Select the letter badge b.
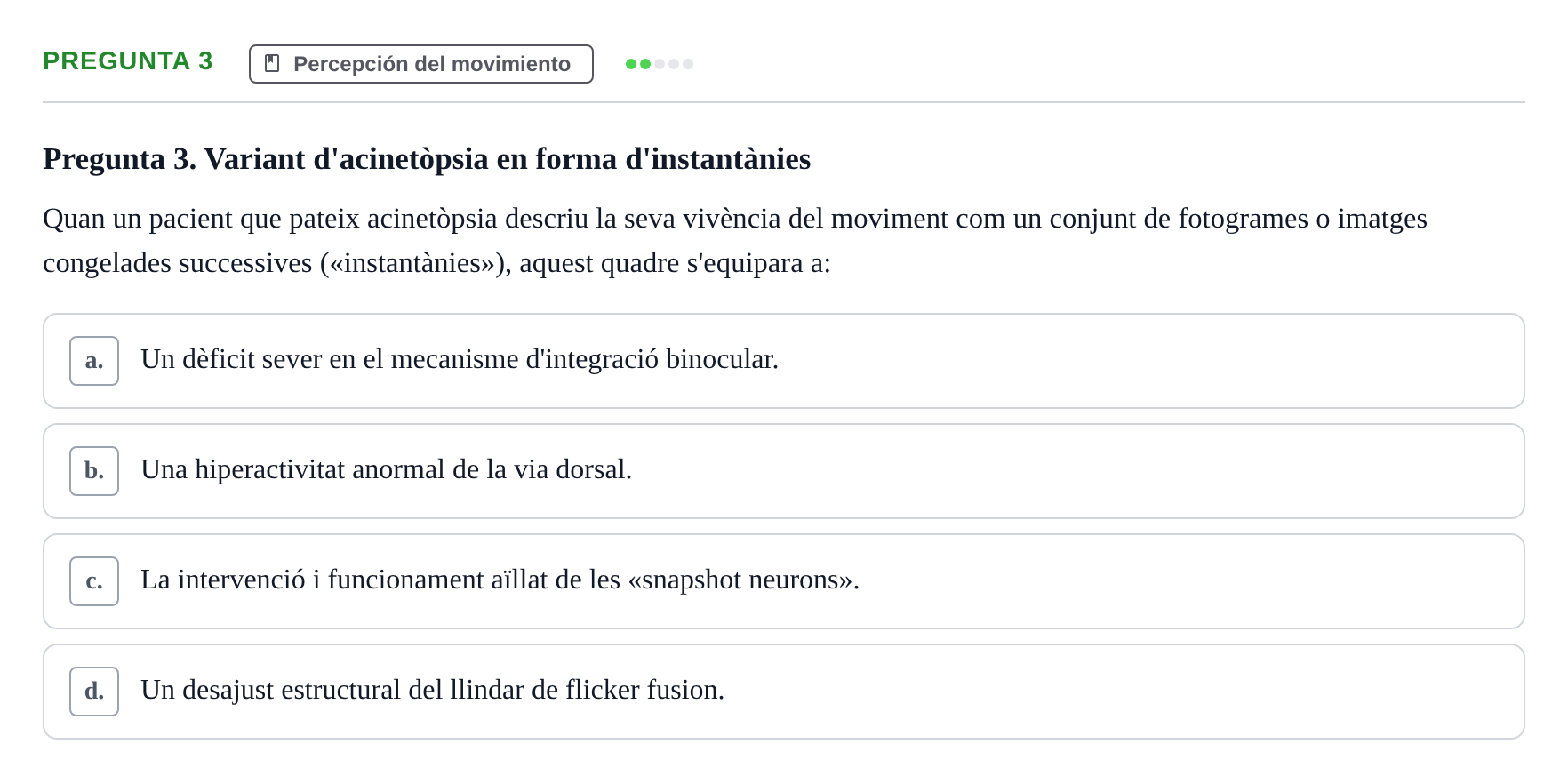 [x=94, y=471]
